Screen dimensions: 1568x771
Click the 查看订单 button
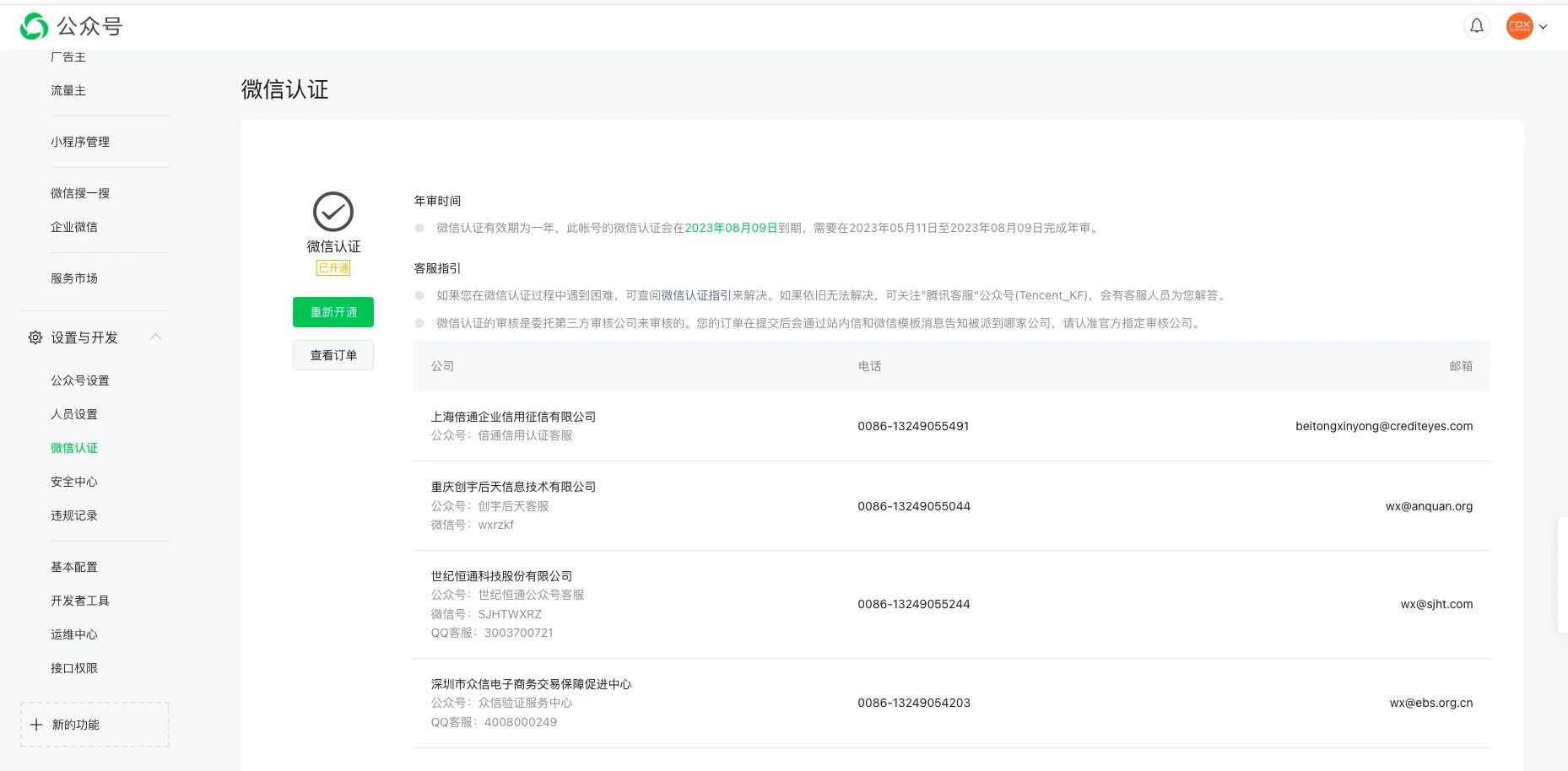333,355
